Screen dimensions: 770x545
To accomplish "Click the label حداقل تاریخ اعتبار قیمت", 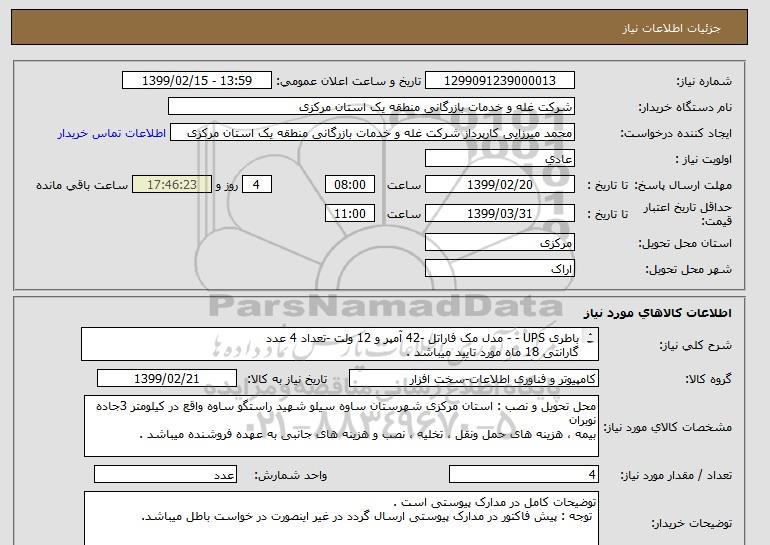I will [x=688, y=214].
